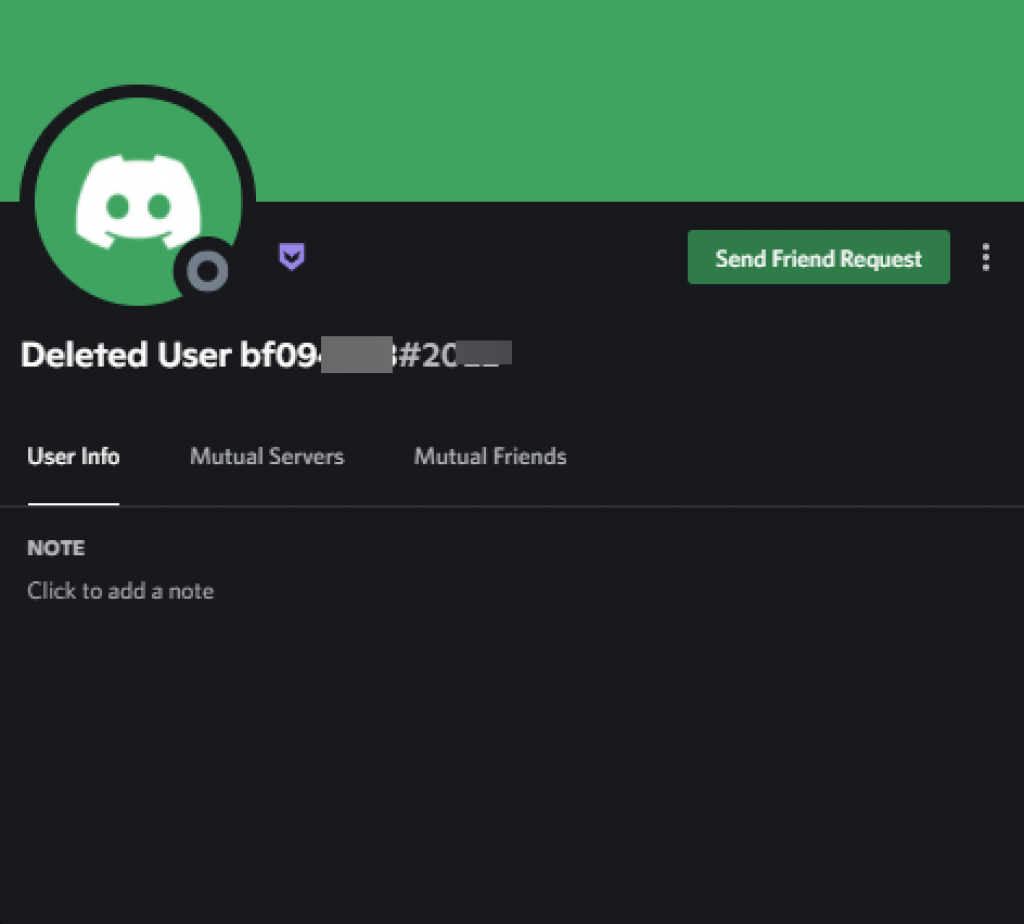Click the offline status indicator on avatar
This screenshot has width=1024, height=924.
coord(207,270)
